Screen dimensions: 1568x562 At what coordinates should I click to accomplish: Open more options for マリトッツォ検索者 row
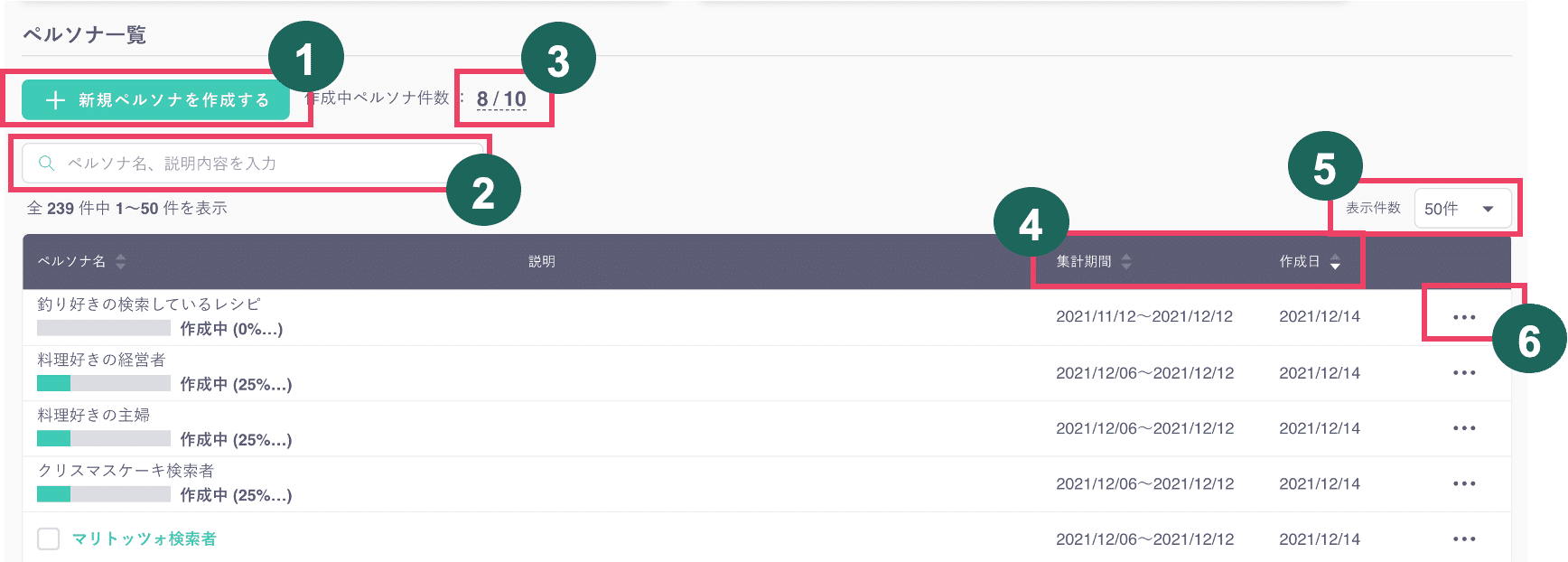coord(1463,539)
